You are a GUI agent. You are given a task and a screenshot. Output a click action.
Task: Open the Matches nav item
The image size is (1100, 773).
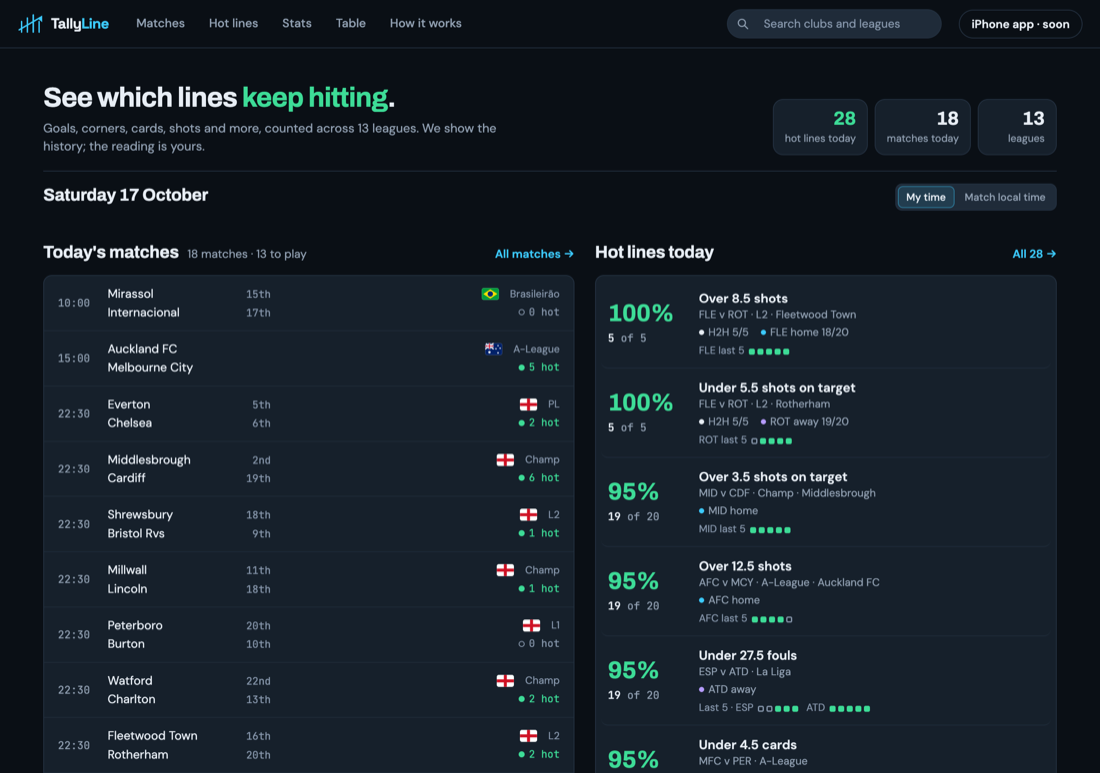161,23
